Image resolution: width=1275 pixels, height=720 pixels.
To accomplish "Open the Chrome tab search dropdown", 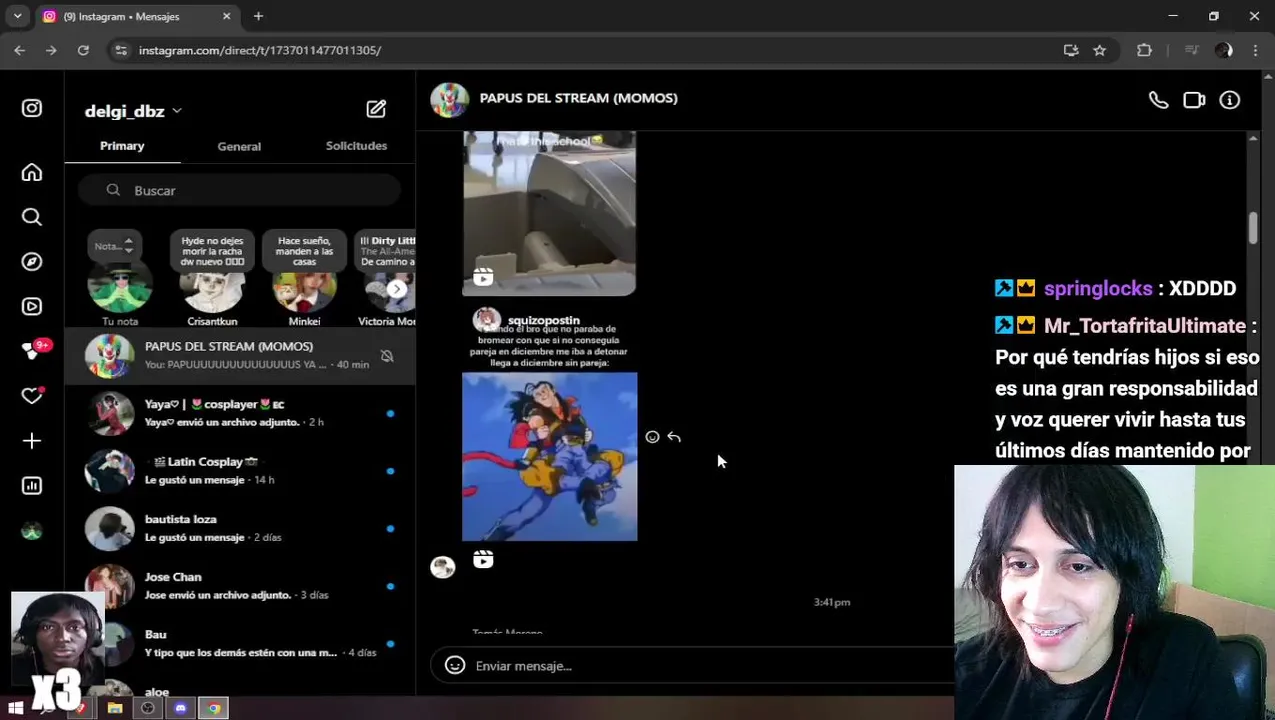I will (17, 16).
